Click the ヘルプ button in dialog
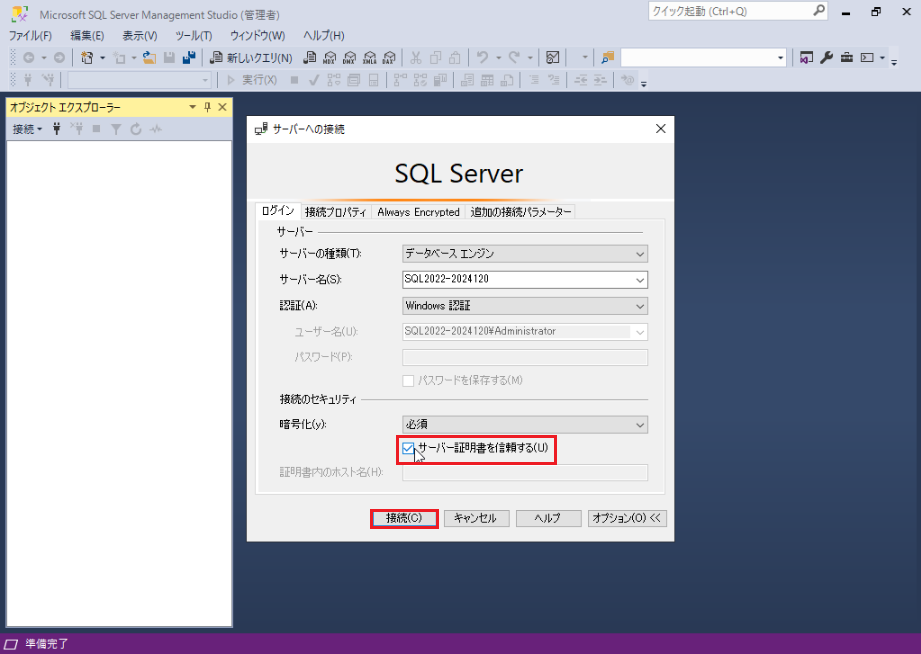 (549, 518)
